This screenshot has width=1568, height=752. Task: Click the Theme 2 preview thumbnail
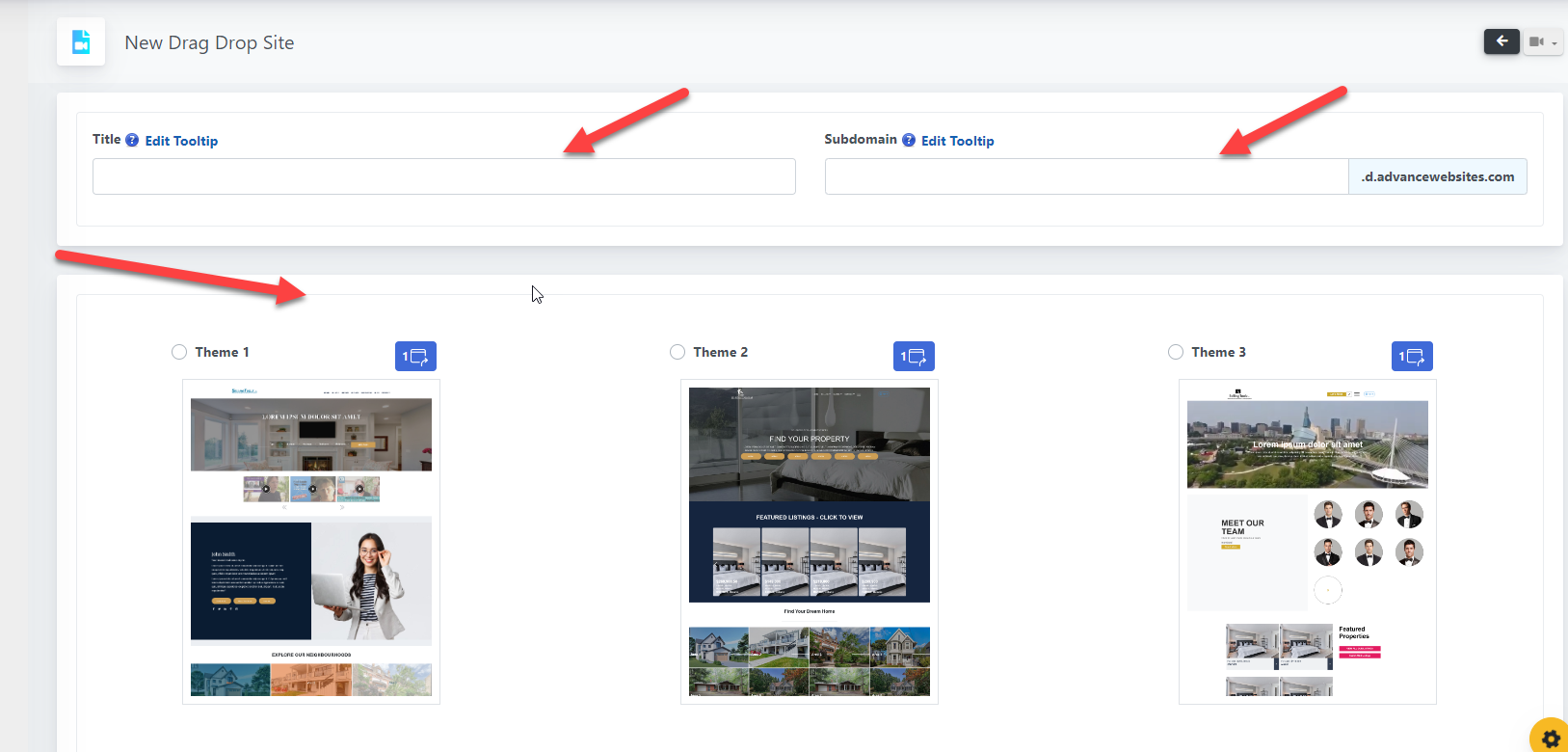(x=810, y=541)
